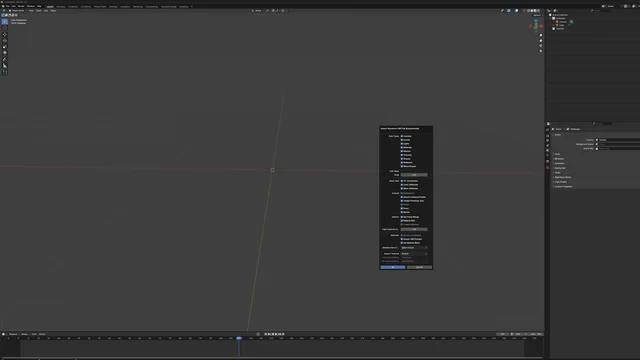
Task: Click the Blender logo menu icon
Action: tap(3, 6)
